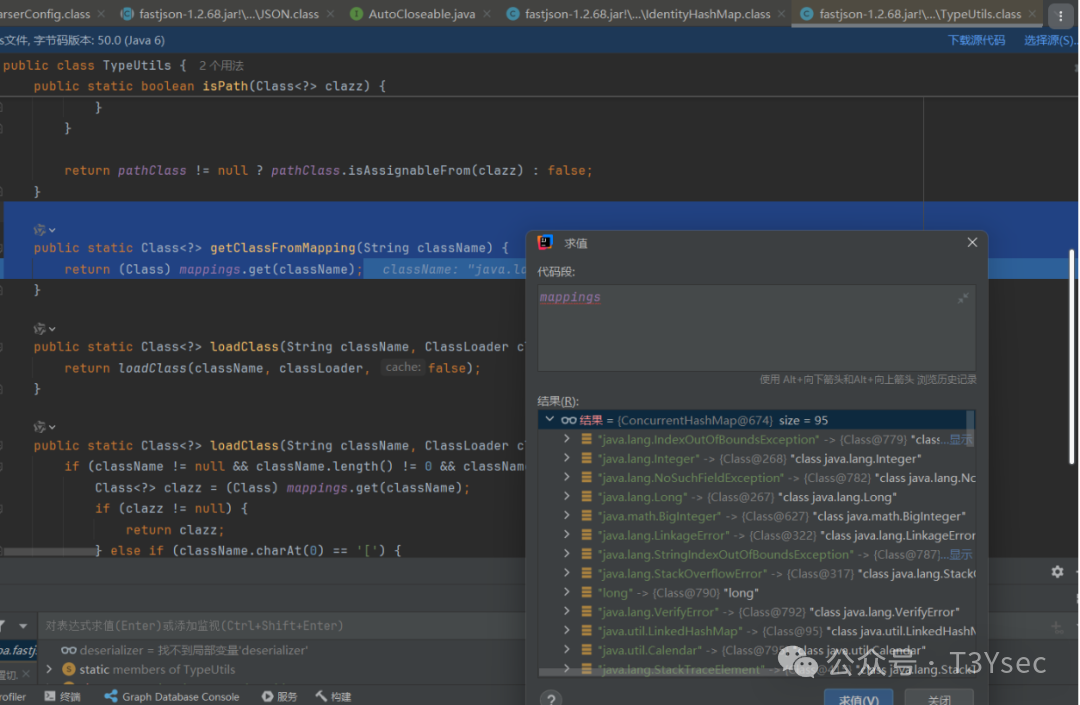The height and width of the screenshot is (705, 1080).
Task: Open the 构建 build tool window
Action: [333, 696]
